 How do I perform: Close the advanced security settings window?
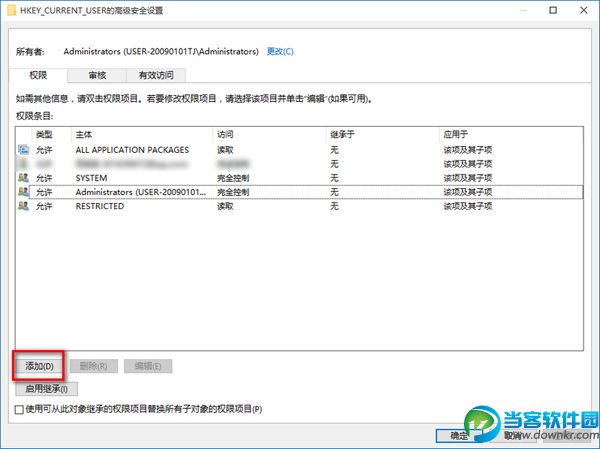(584, 10)
